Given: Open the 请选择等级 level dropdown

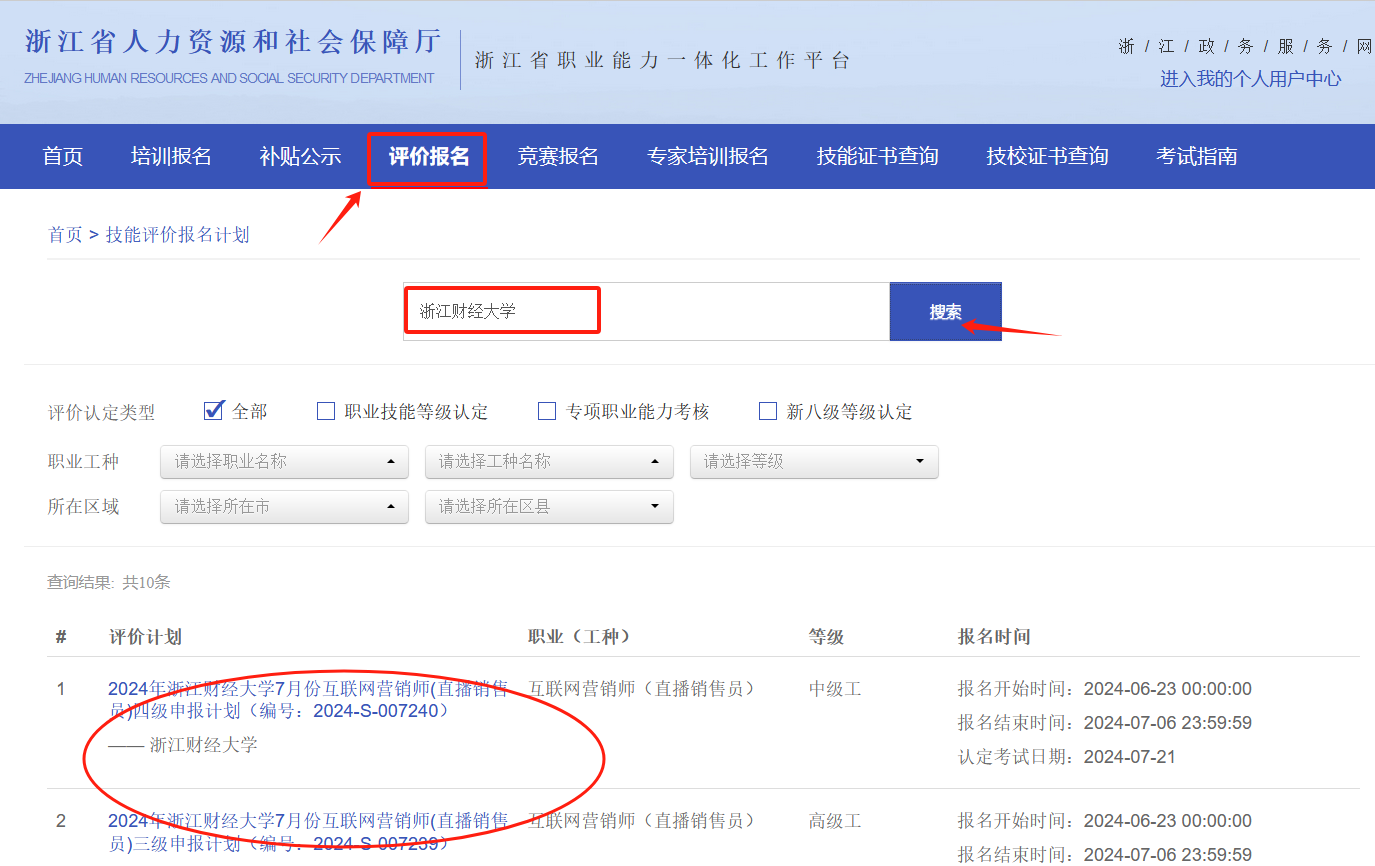Looking at the screenshot, I should click(814, 462).
